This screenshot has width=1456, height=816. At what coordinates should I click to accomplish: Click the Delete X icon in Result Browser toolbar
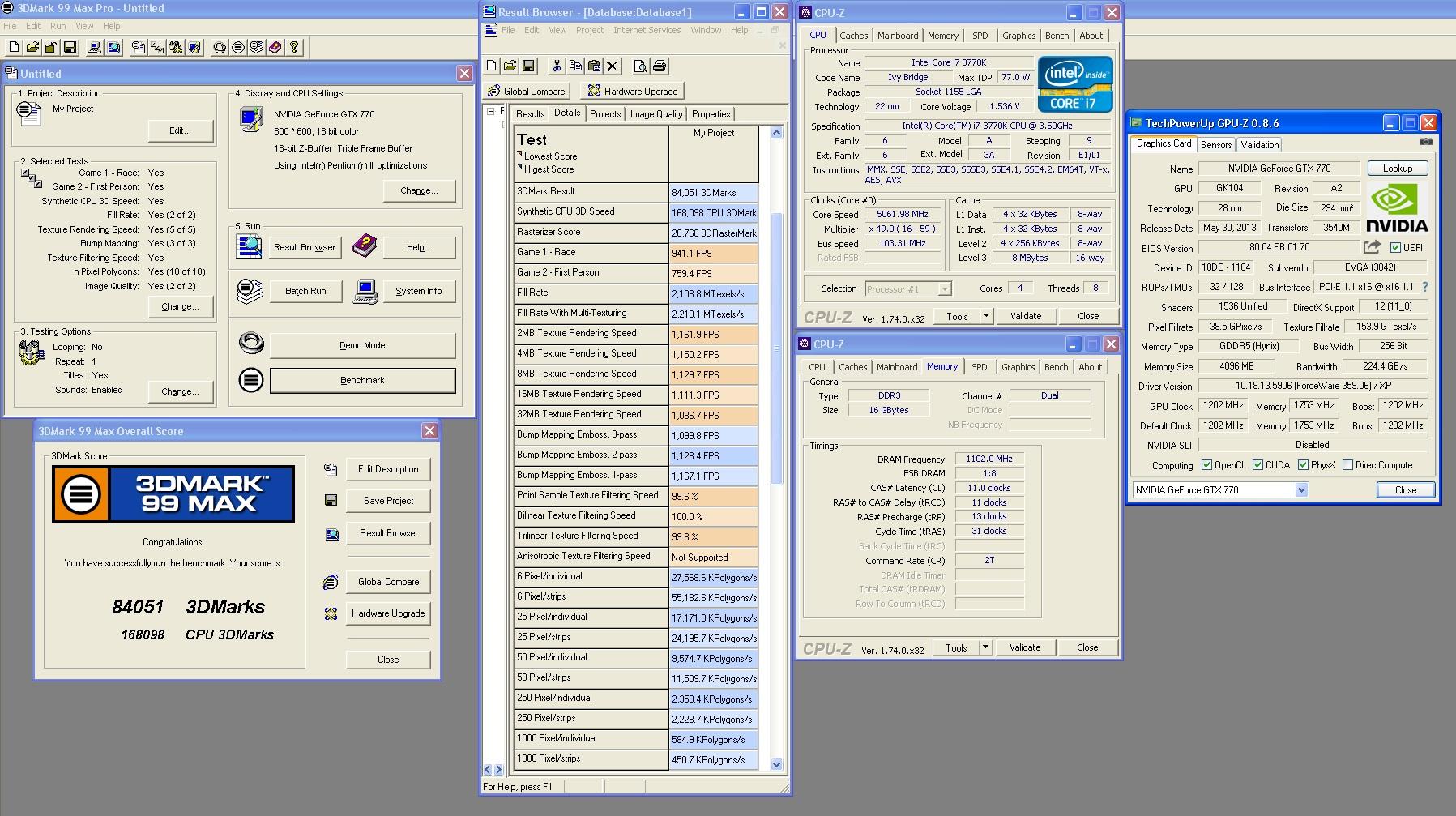click(x=613, y=66)
